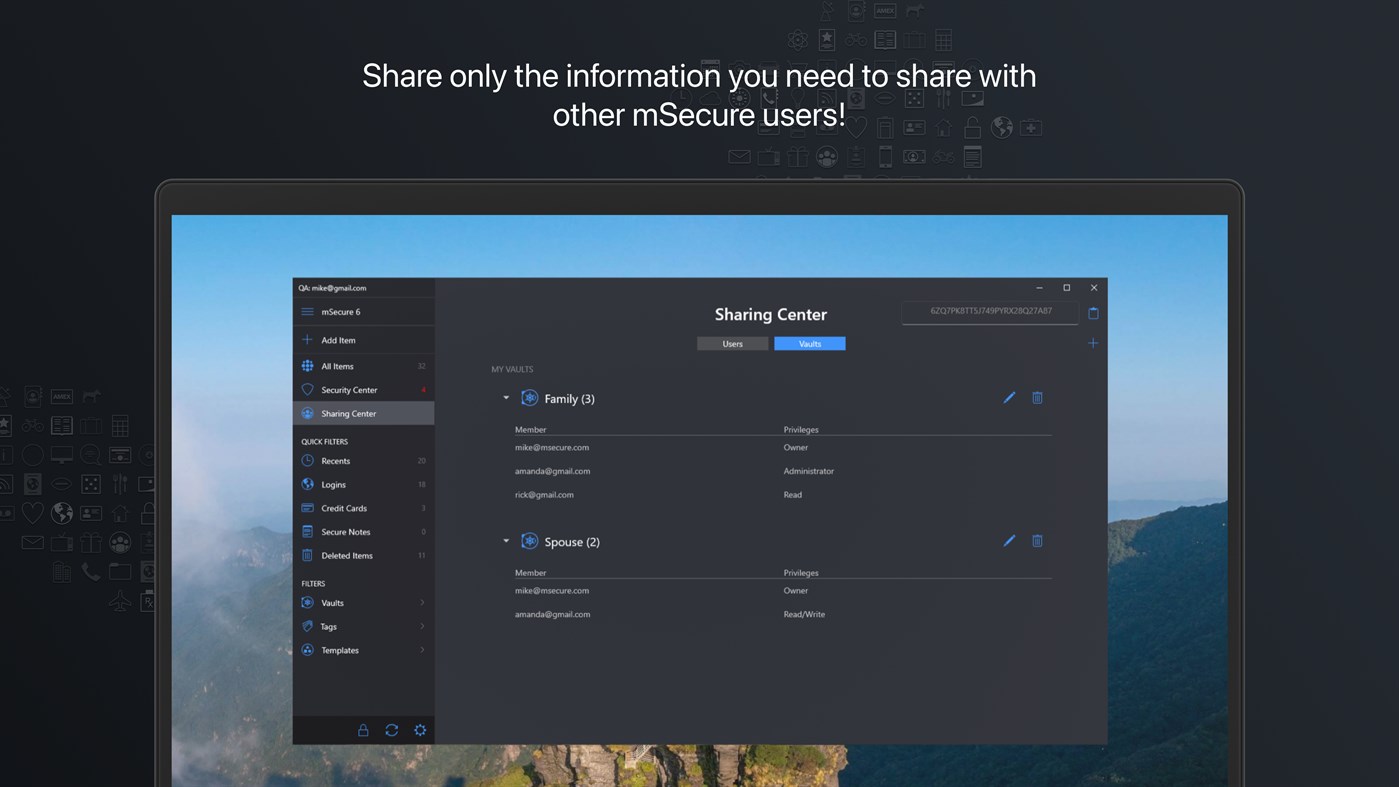
Task: Switch to the Users tab
Action: pos(733,344)
